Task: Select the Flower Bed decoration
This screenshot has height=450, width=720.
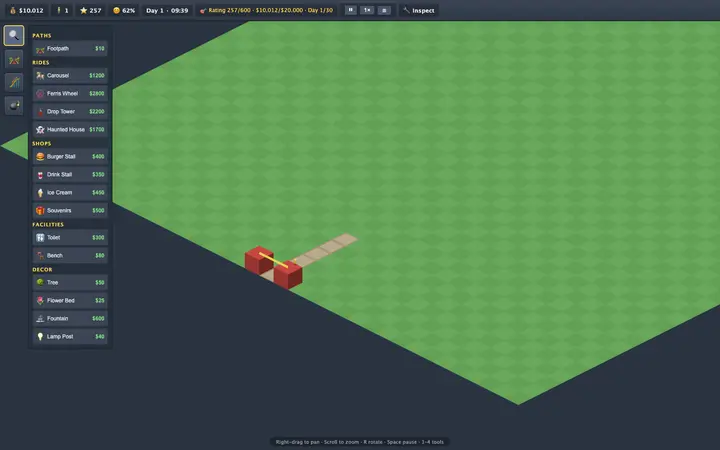Action: tap(70, 300)
